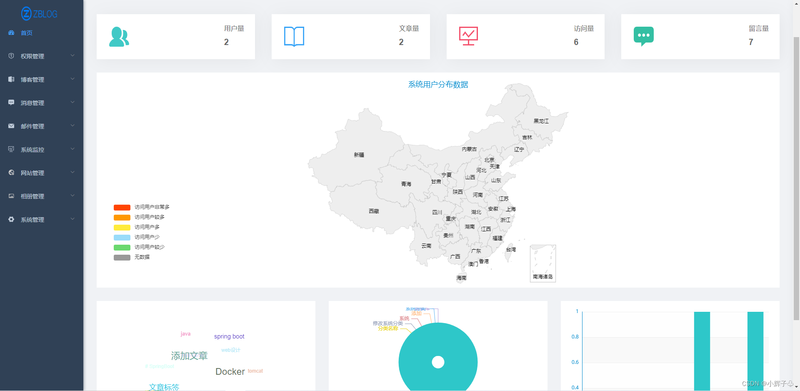Screen dimensions: 800x391
Task: Click the Docker tag in word cloud
Action: click(230, 372)
